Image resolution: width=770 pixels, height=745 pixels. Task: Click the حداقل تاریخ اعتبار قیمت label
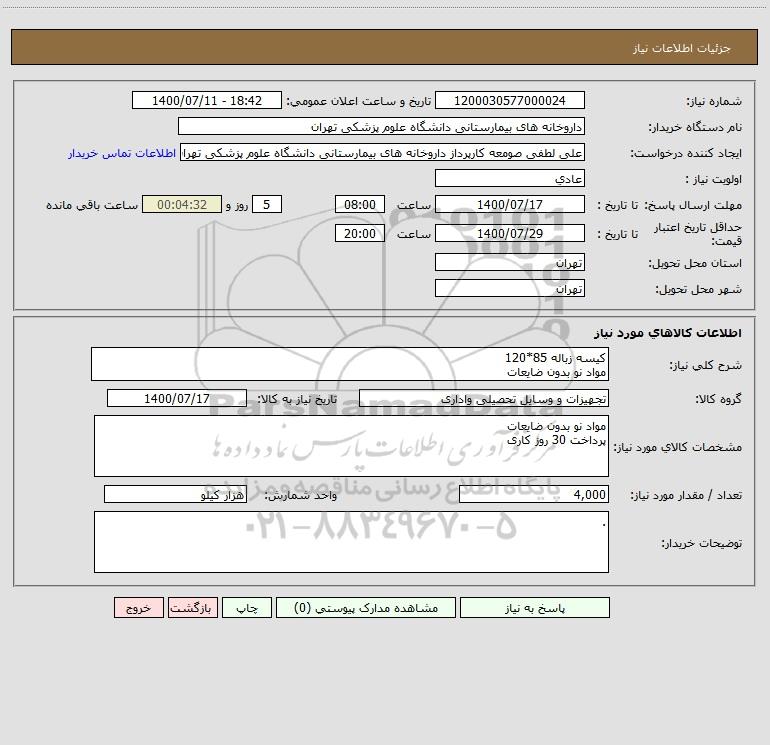pyautogui.click(x=698, y=234)
